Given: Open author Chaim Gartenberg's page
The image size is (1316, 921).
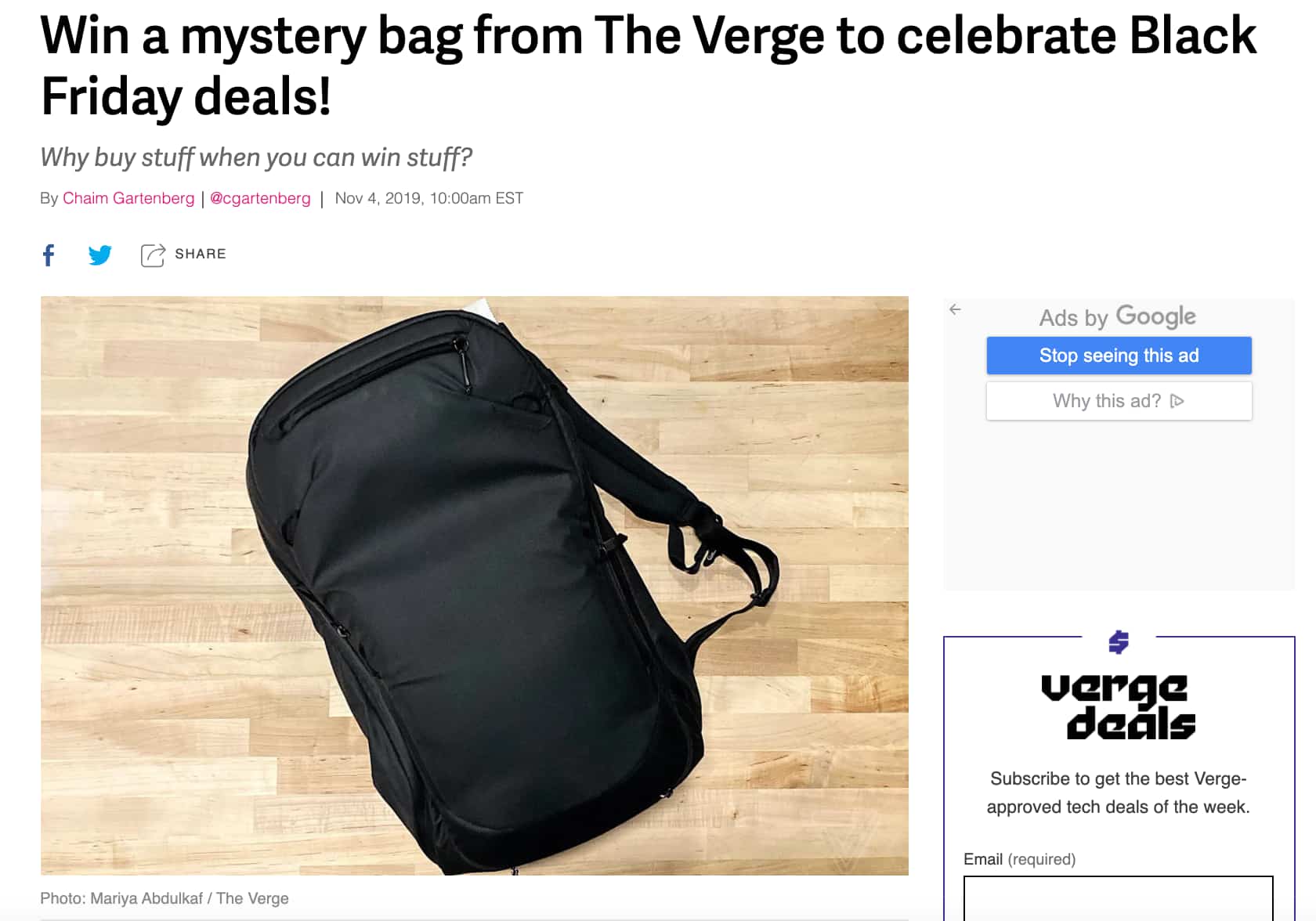Looking at the screenshot, I should (x=128, y=198).
